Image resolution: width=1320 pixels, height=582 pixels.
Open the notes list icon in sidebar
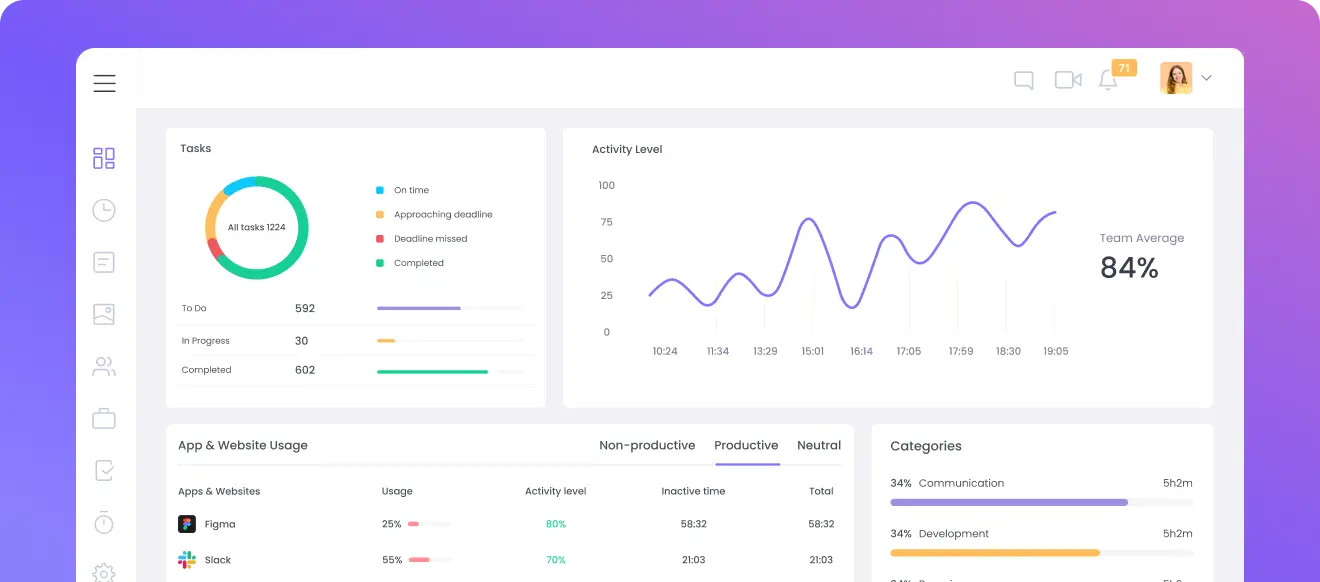coord(103,261)
